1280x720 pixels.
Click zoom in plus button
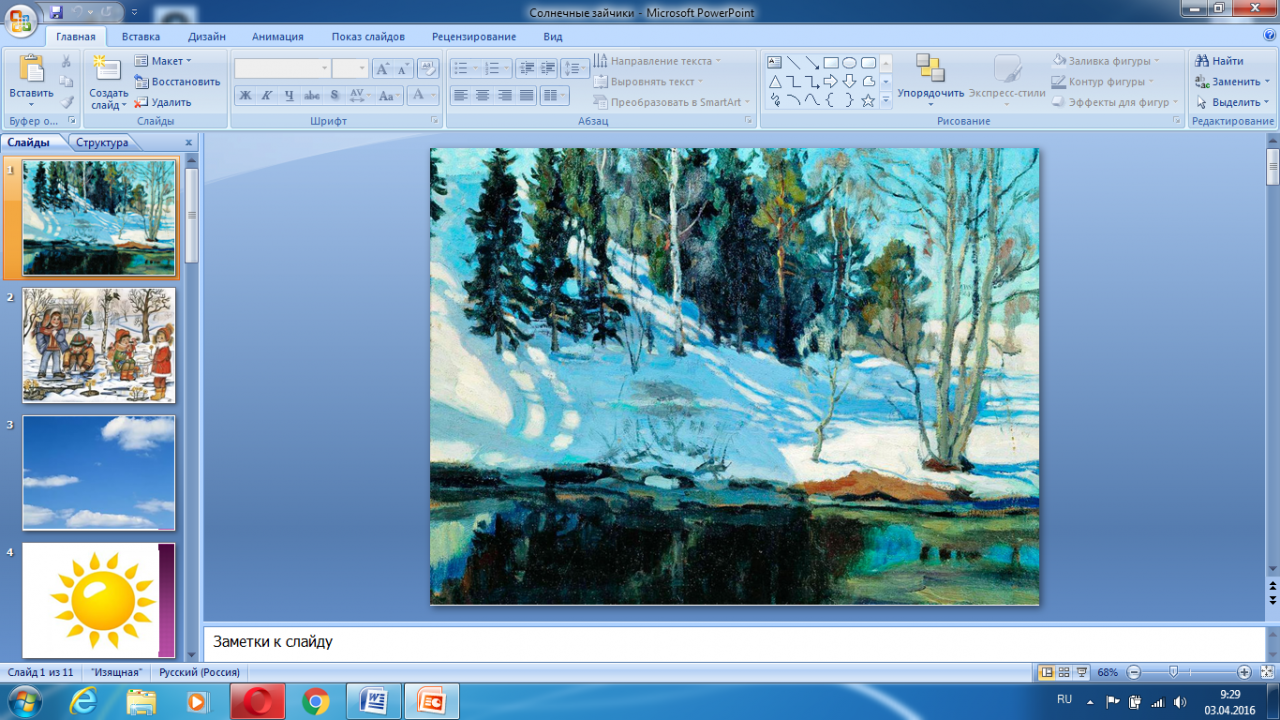click(1244, 672)
